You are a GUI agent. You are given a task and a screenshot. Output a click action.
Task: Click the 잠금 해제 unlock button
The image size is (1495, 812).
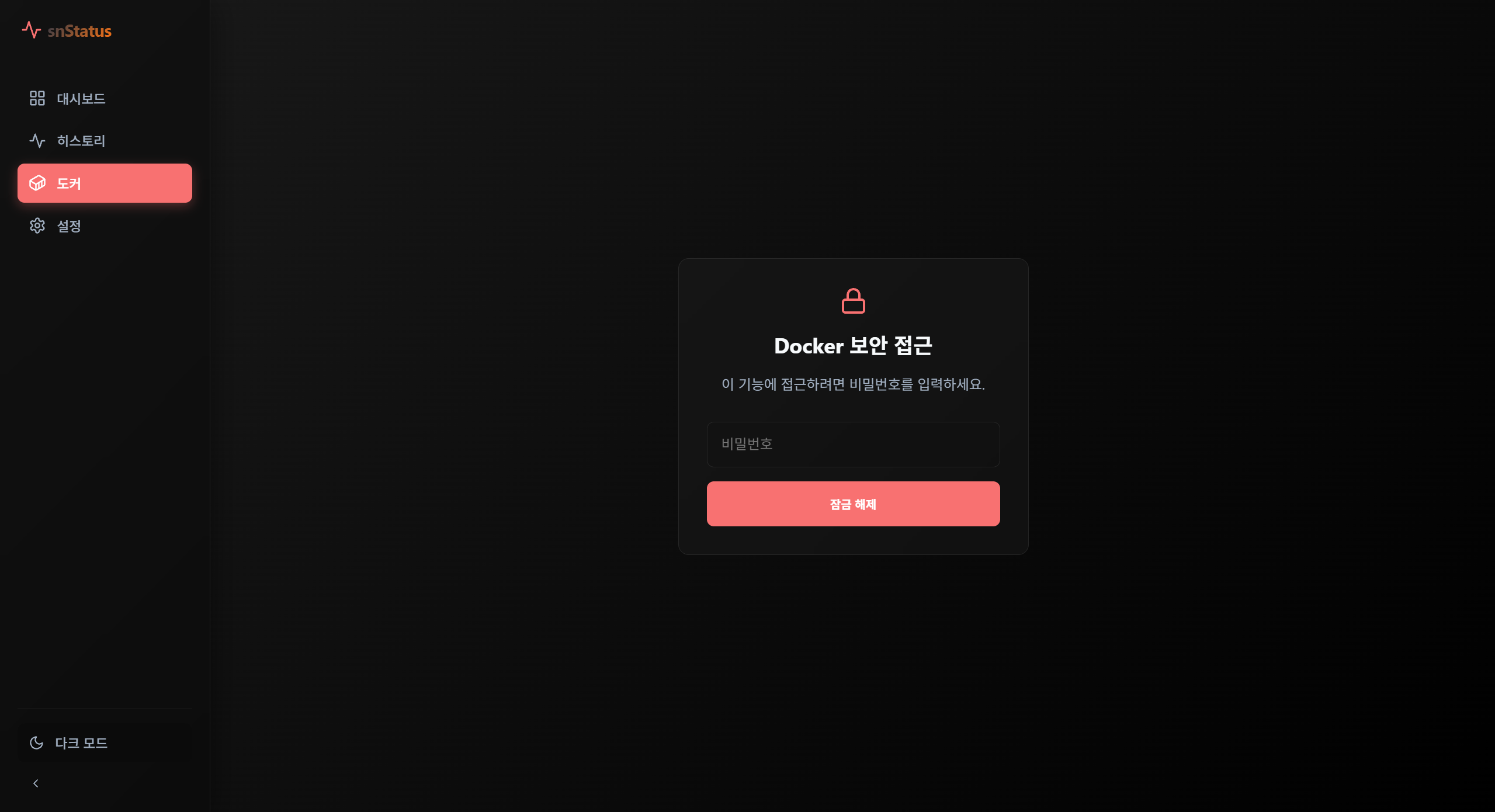(853, 504)
